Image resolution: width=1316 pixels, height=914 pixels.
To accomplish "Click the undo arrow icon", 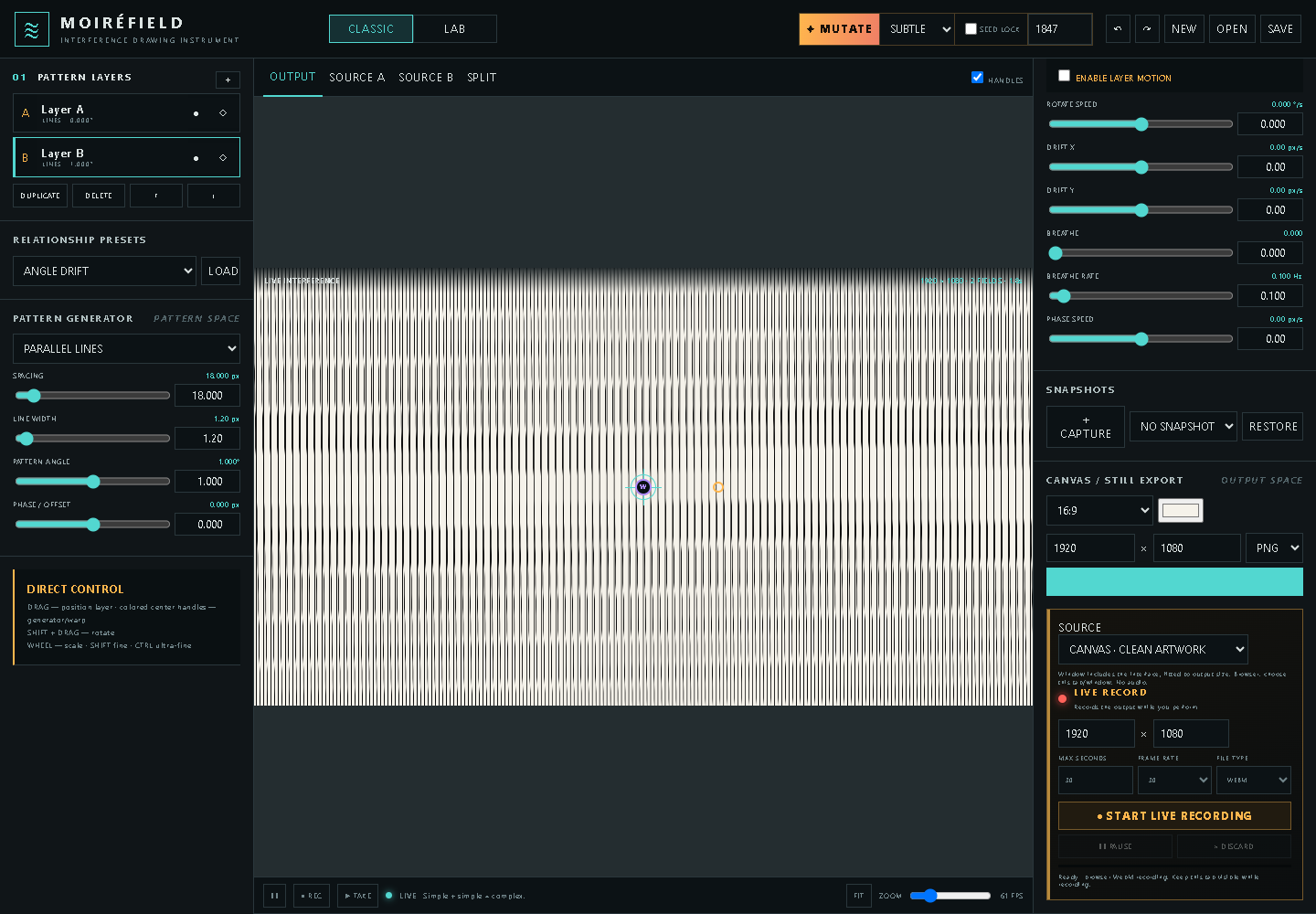I will point(1118,29).
